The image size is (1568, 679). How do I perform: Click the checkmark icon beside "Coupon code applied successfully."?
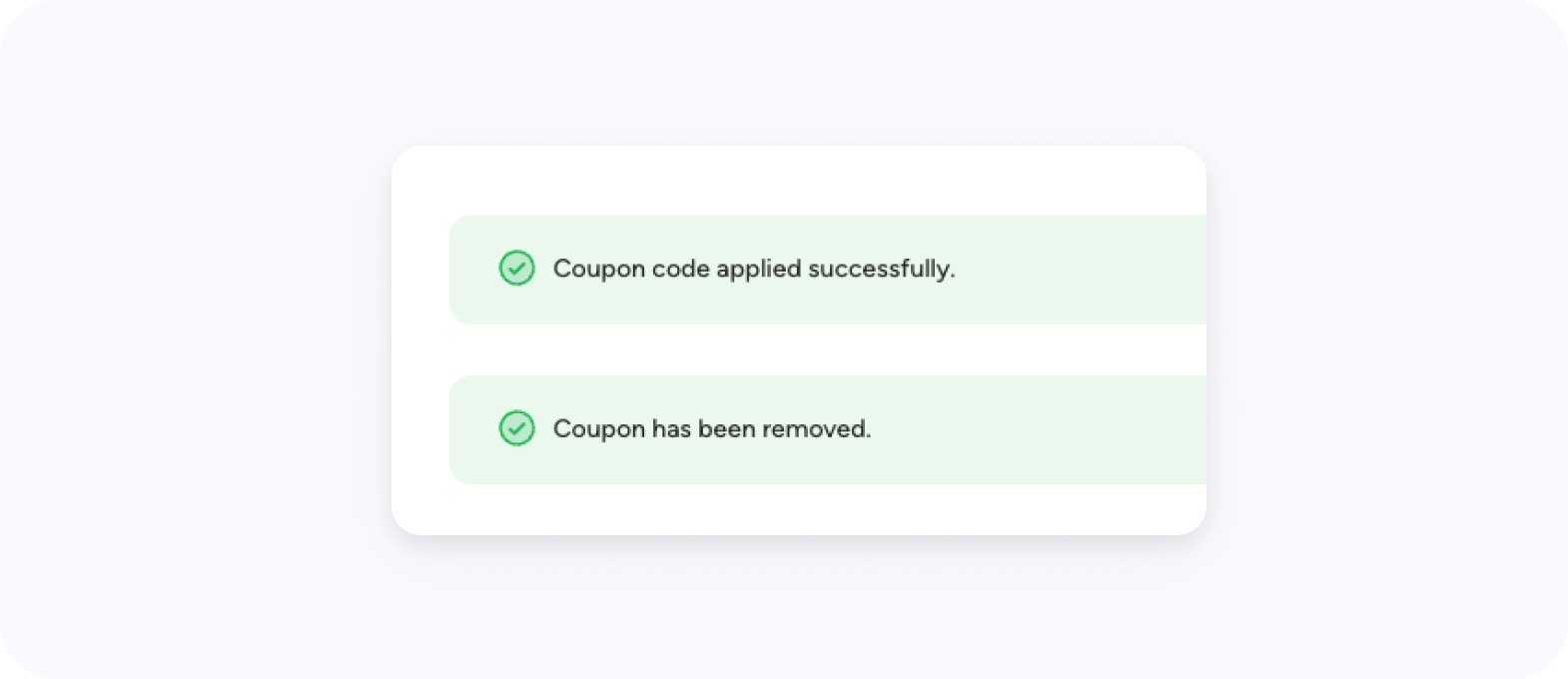coord(516,269)
